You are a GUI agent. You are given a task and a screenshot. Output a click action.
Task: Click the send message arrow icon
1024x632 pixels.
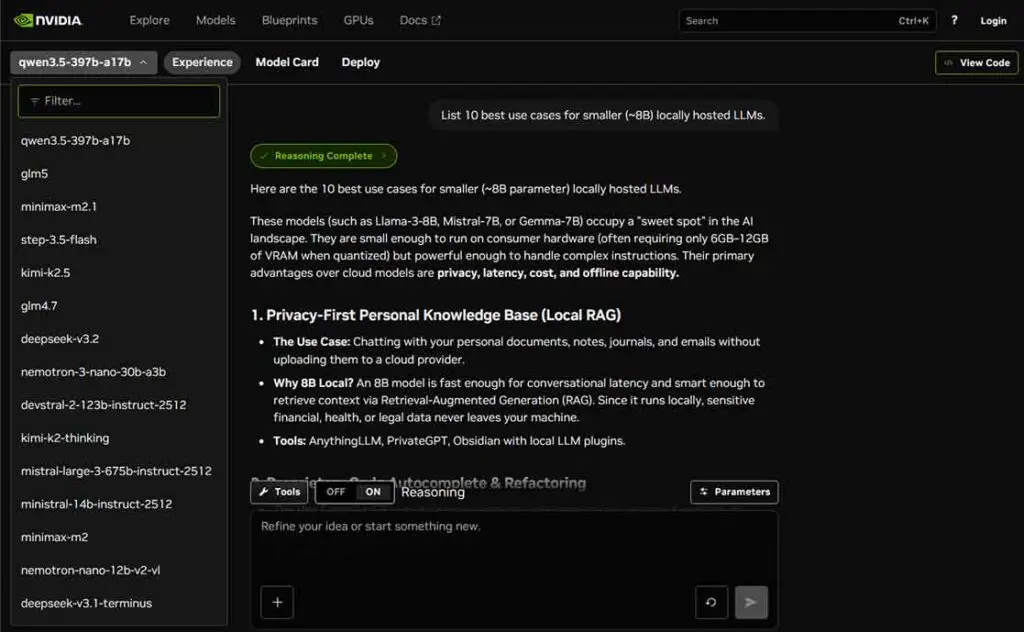click(x=751, y=602)
